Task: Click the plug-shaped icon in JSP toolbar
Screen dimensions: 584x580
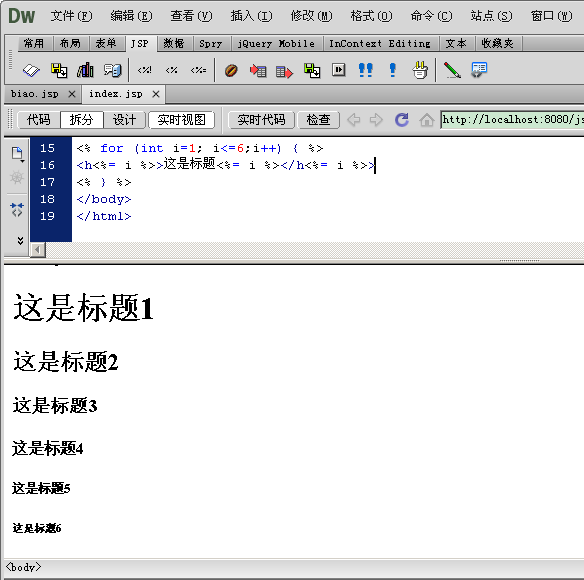Action: click(x=420, y=70)
